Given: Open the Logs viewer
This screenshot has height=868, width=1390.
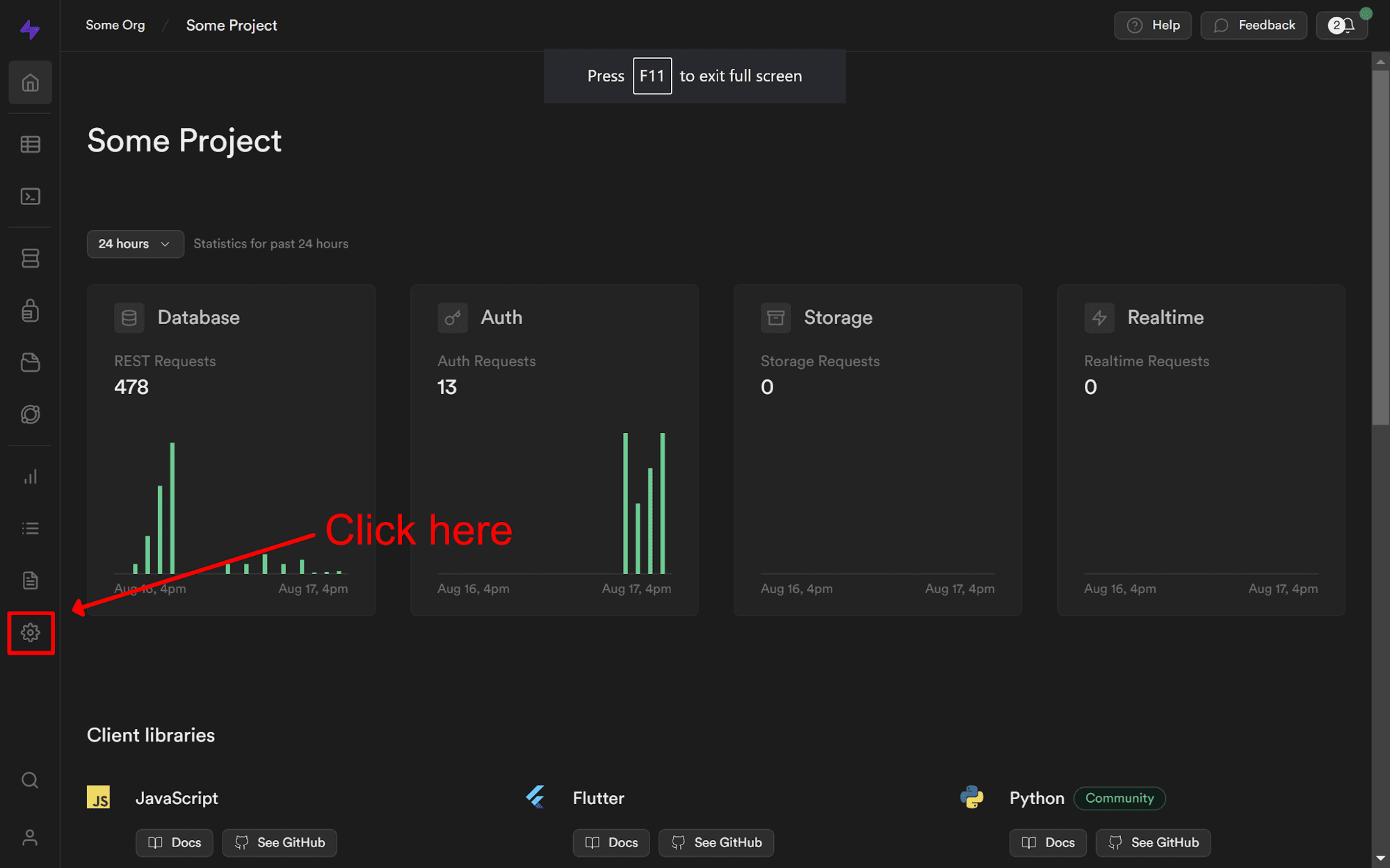Looking at the screenshot, I should point(30,527).
